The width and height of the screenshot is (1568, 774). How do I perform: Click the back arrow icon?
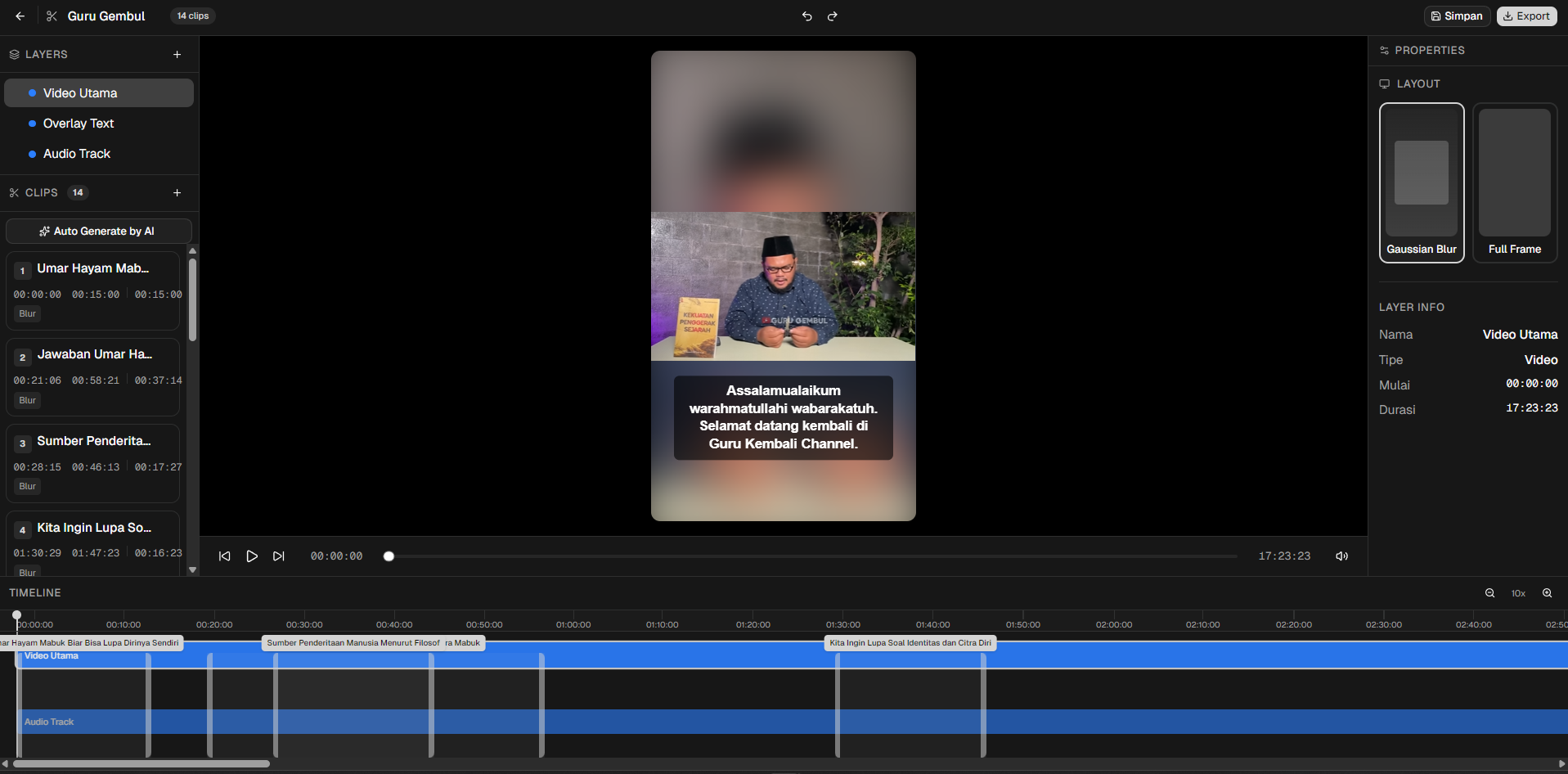click(x=20, y=16)
